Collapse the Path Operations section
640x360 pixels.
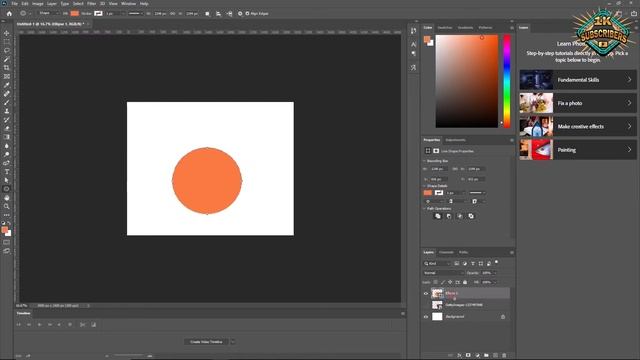click(424, 209)
